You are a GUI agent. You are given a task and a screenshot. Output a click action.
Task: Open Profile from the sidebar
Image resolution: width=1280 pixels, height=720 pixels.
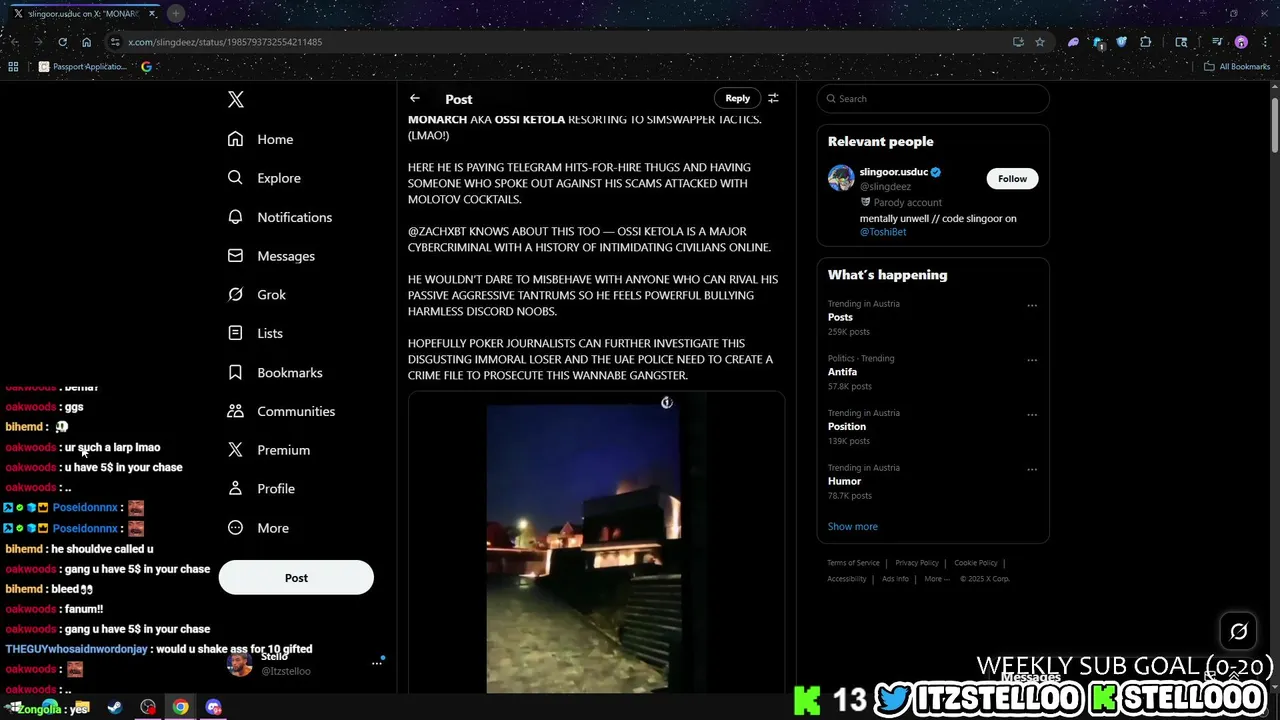(x=261, y=489)
